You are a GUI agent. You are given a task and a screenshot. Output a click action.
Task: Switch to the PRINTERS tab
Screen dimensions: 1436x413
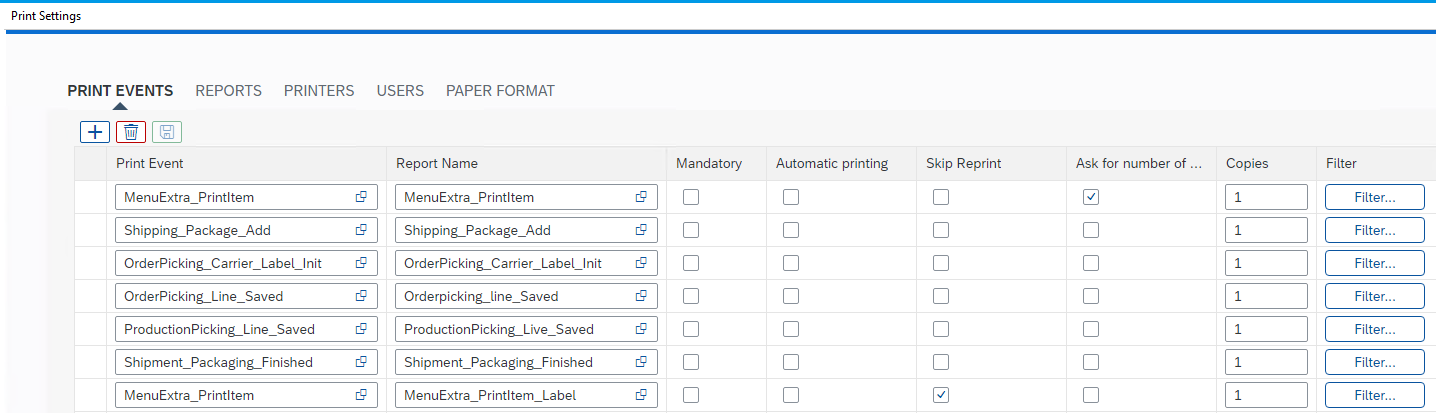319,91
